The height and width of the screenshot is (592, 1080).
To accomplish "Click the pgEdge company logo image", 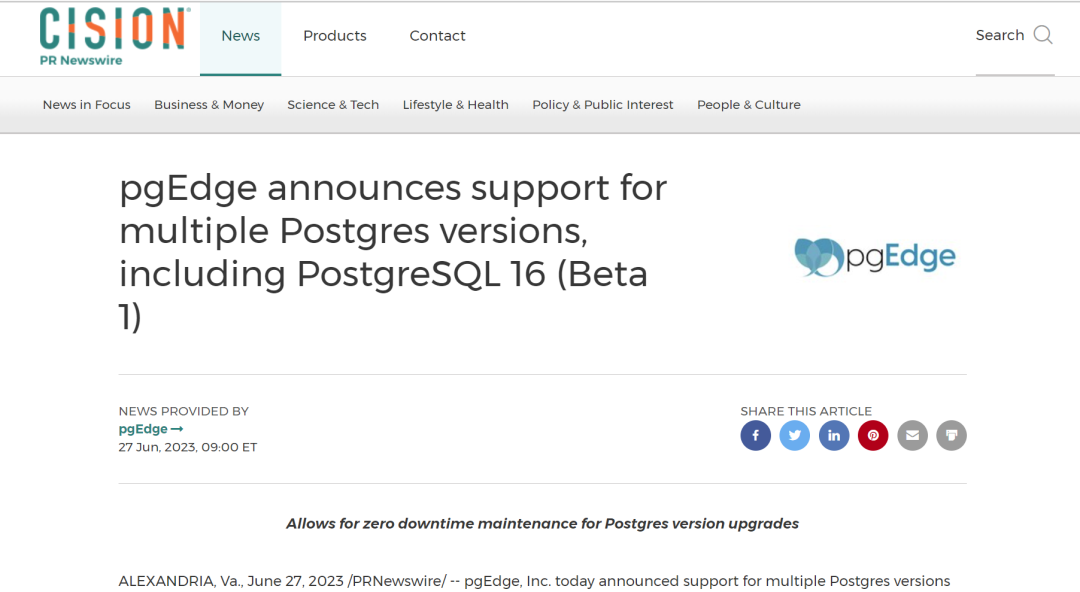I will point(875,257).
